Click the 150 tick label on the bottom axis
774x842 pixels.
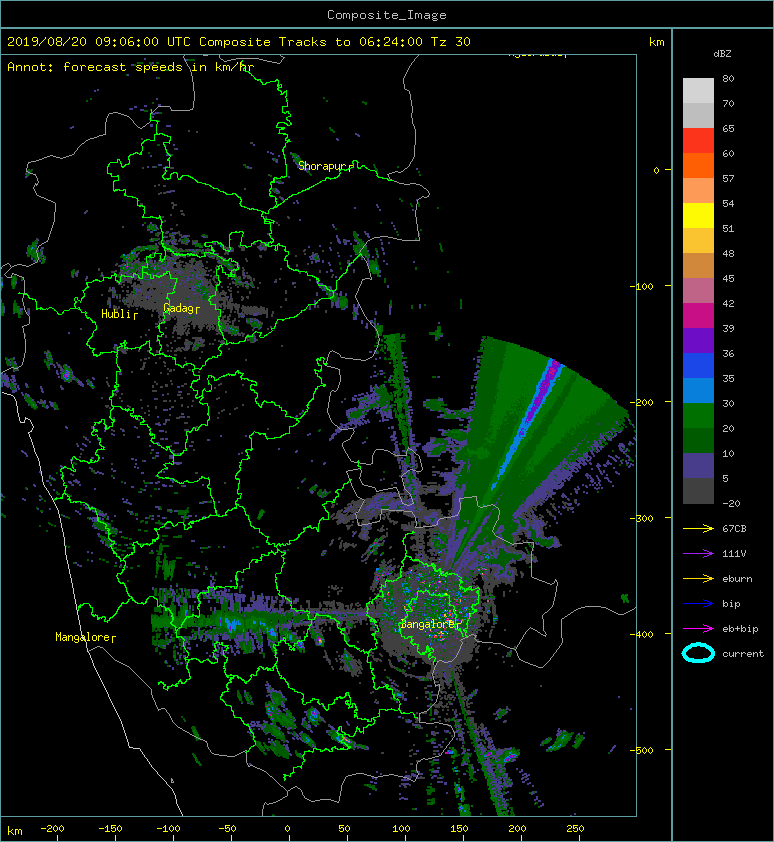[x=459, y=829]
